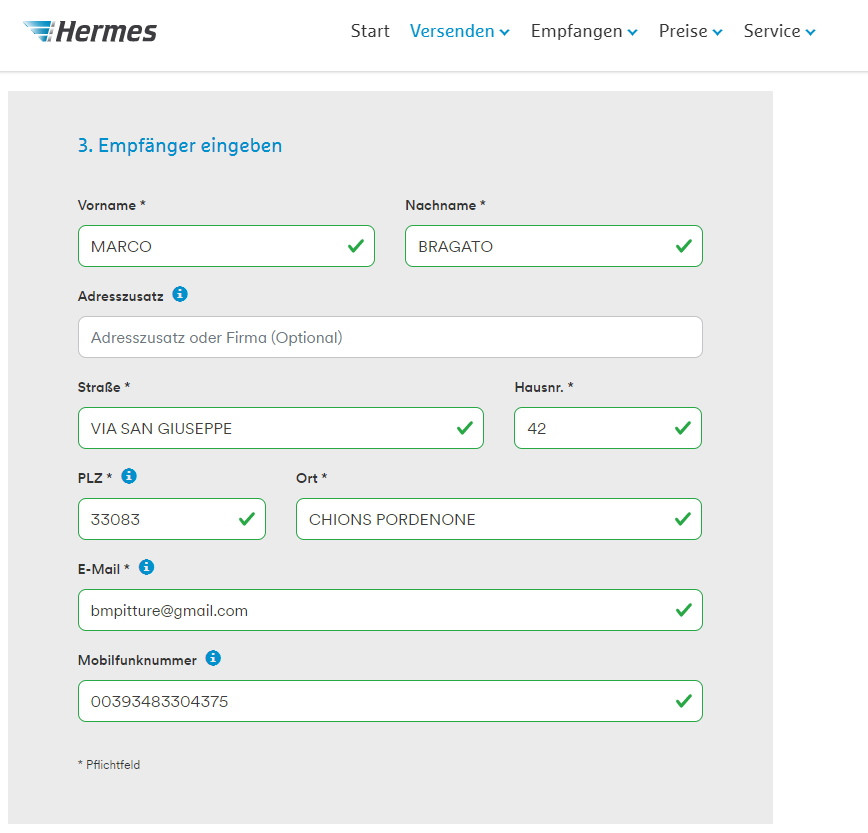Click the Hermes logo
Viewport: 868px width, 833px height.
coord(90,31)
